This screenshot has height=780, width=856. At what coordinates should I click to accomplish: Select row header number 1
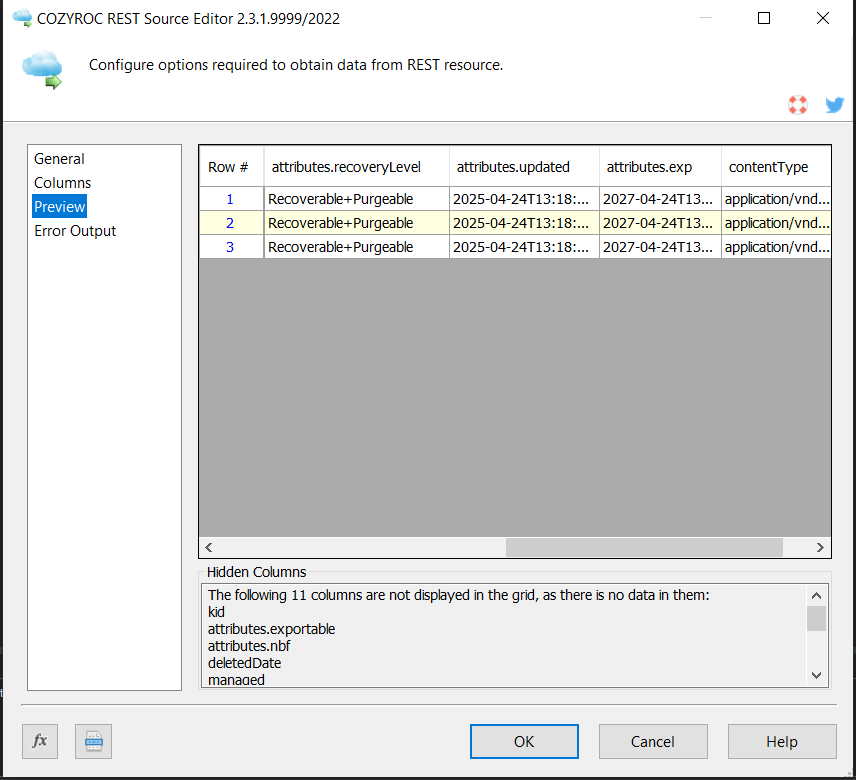point(231,199)
